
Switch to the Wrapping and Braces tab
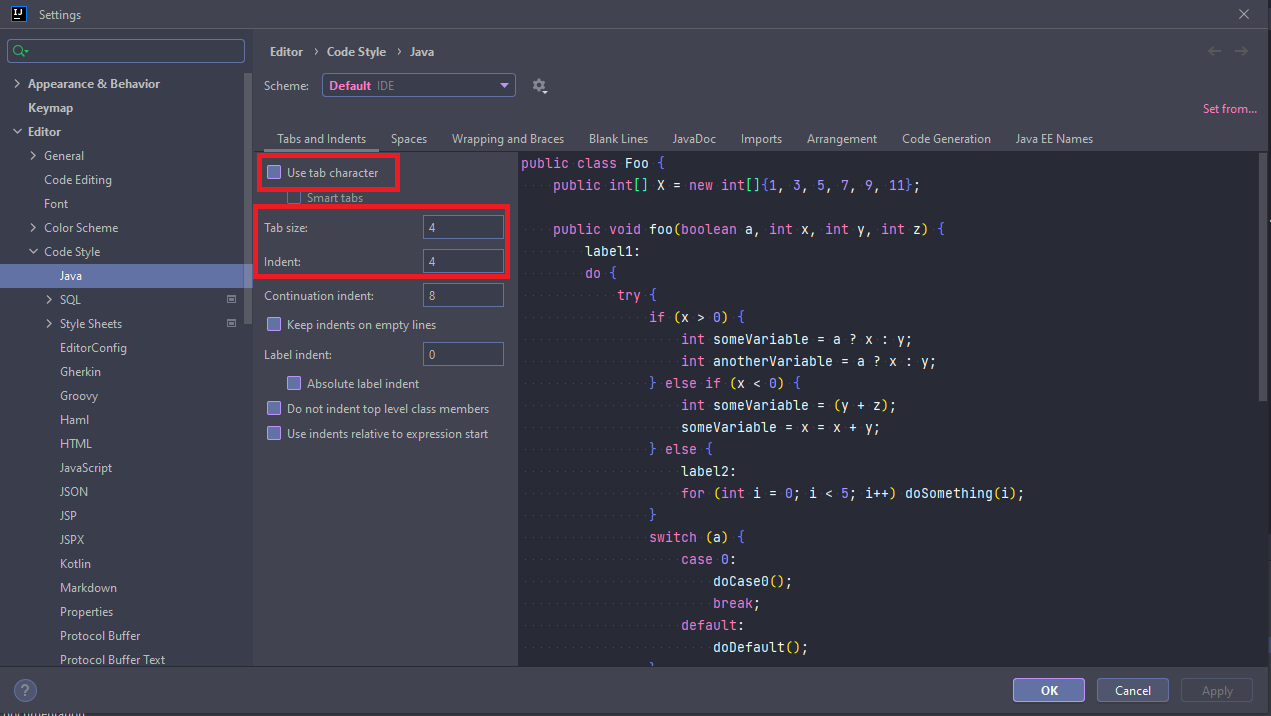[x=507, y=139]
